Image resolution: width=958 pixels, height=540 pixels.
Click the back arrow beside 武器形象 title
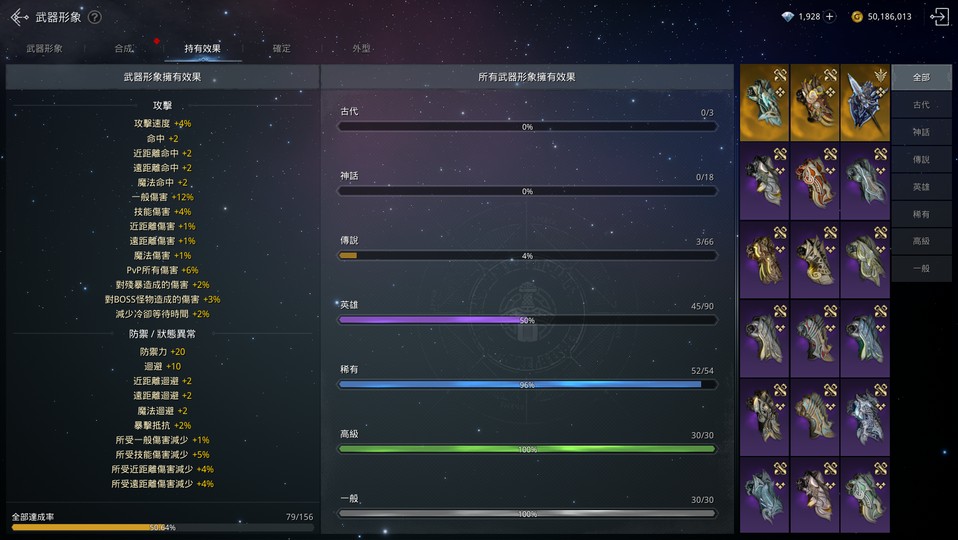(18, 17)
